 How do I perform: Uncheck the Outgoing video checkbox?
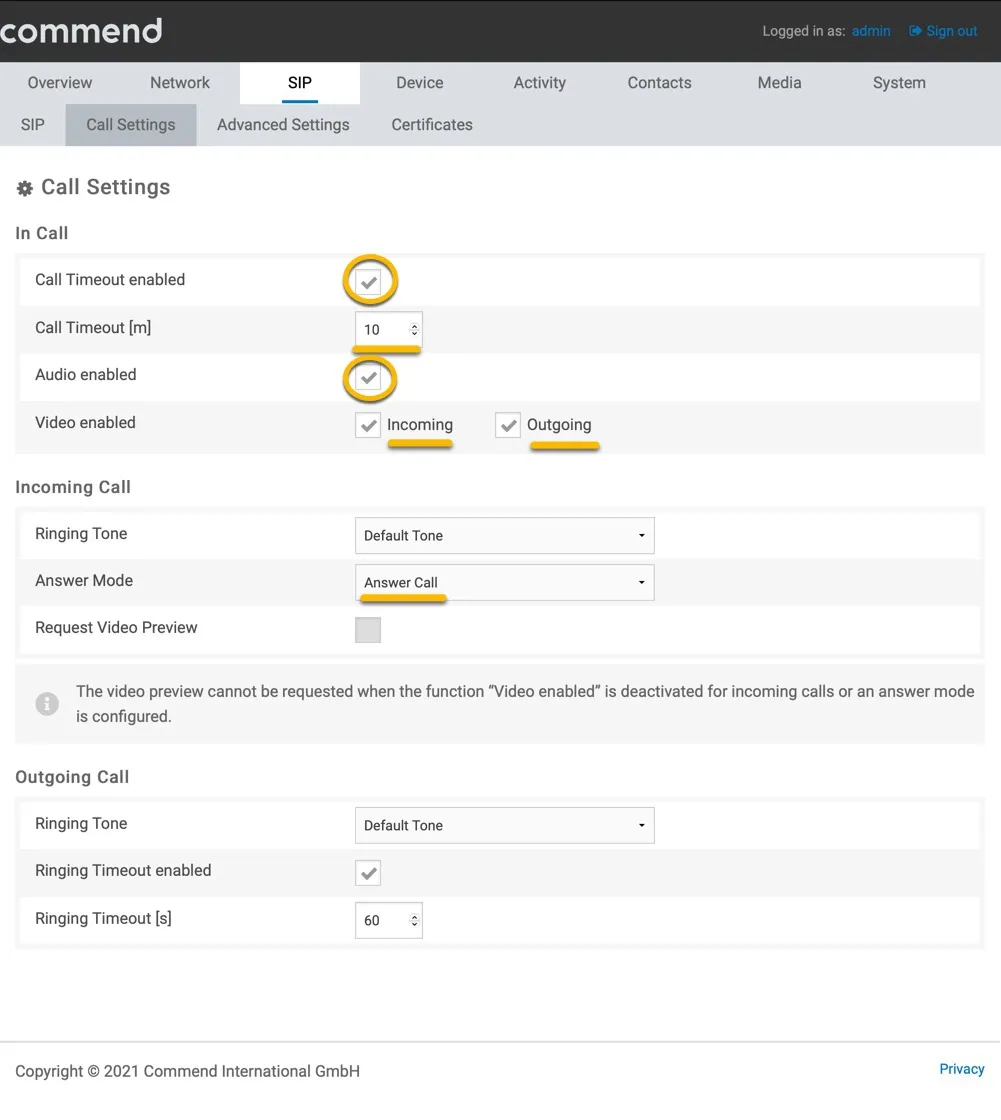click(508, 425)
